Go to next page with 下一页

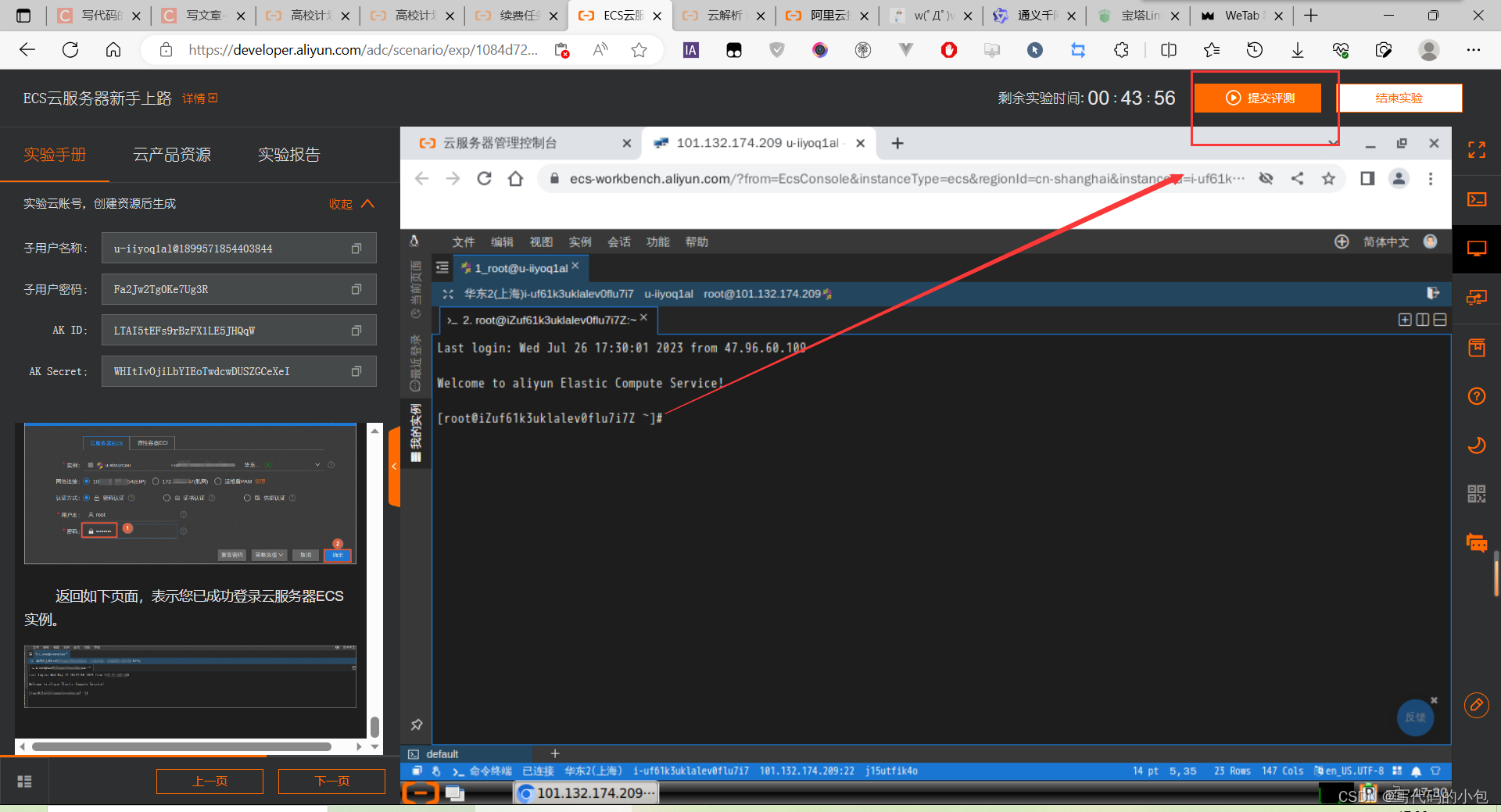coord(331,781)
